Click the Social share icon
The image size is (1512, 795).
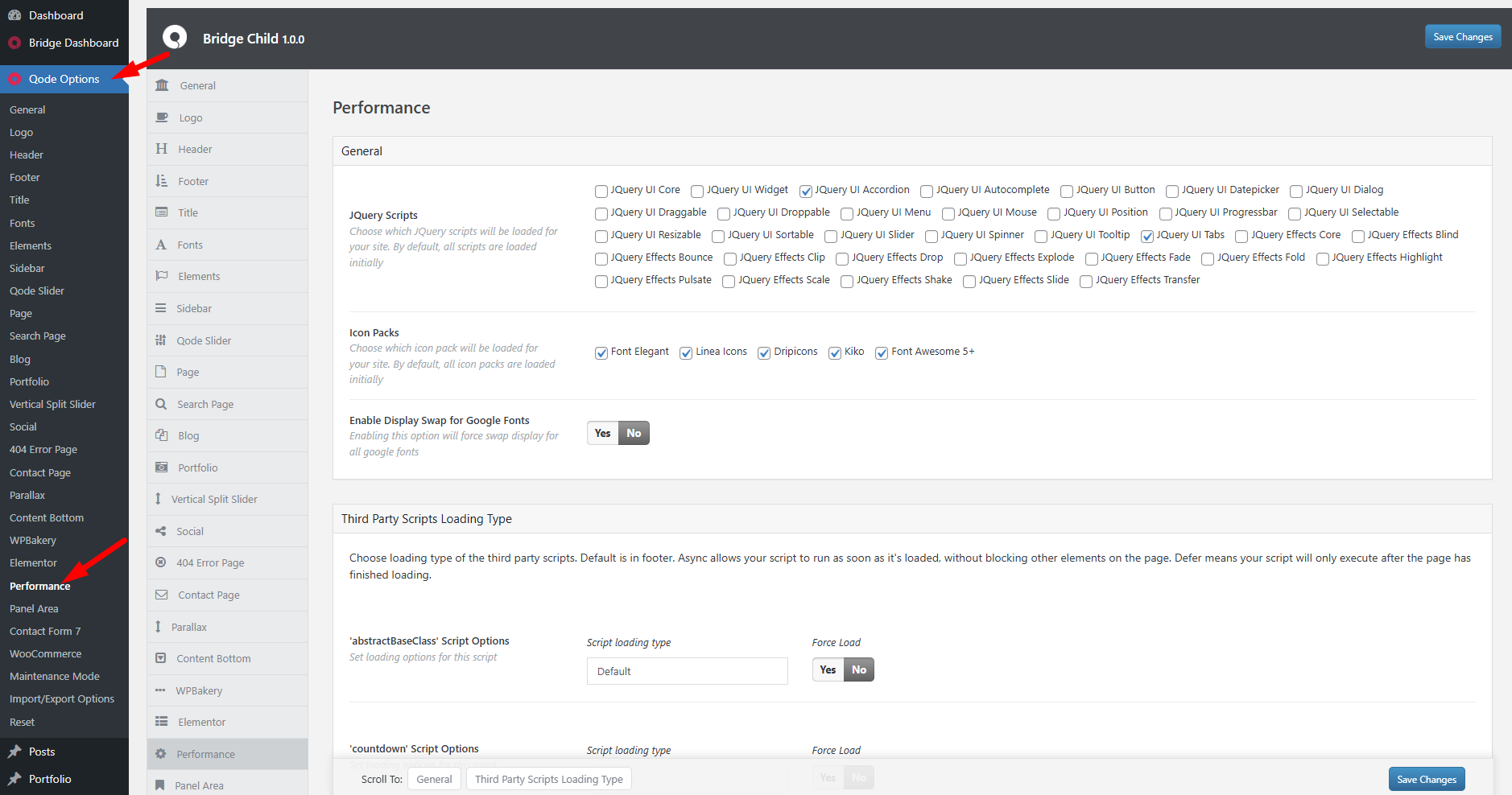[x=161, y=531]
